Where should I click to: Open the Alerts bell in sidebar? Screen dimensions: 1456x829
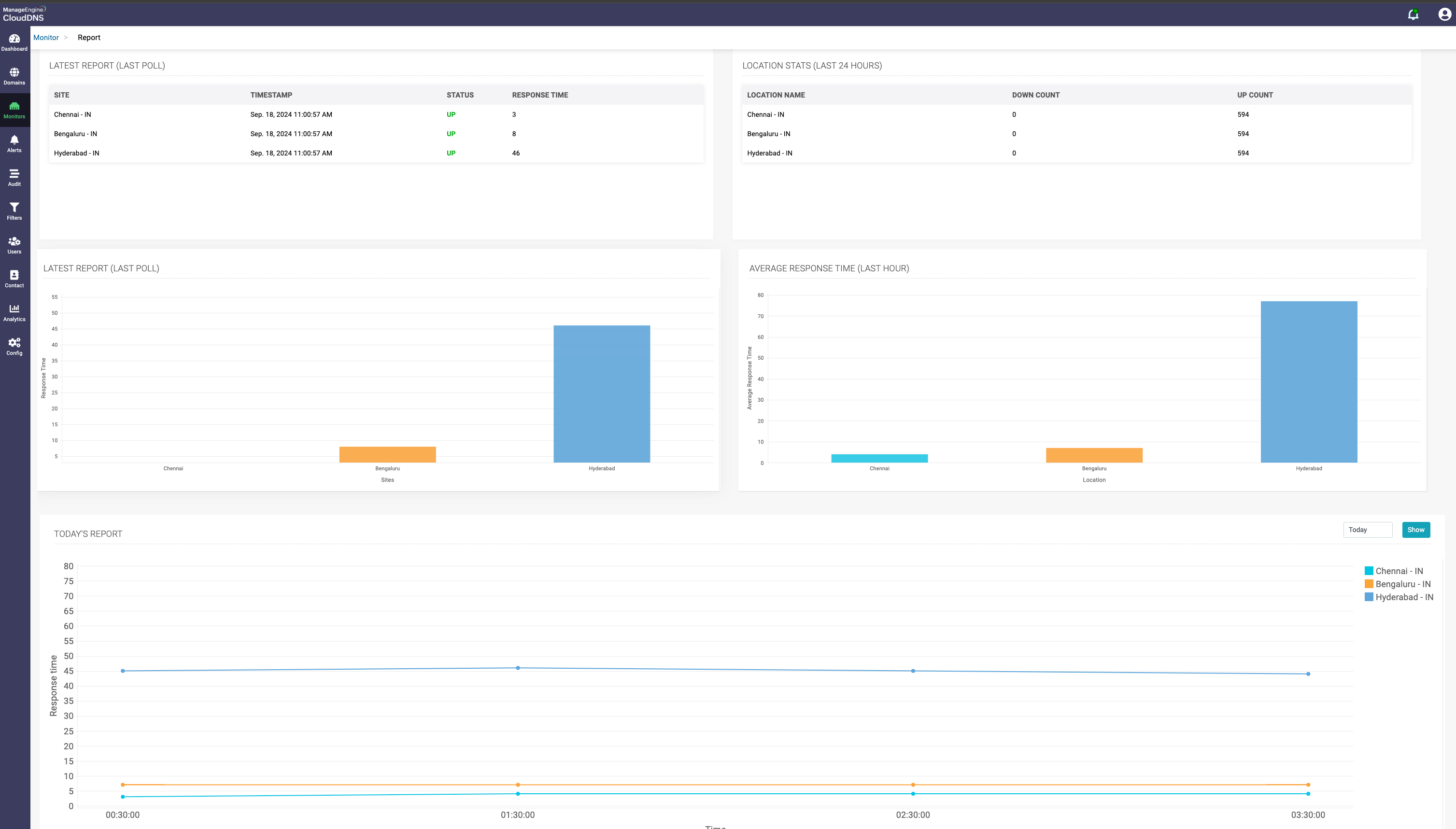[14, 143]
